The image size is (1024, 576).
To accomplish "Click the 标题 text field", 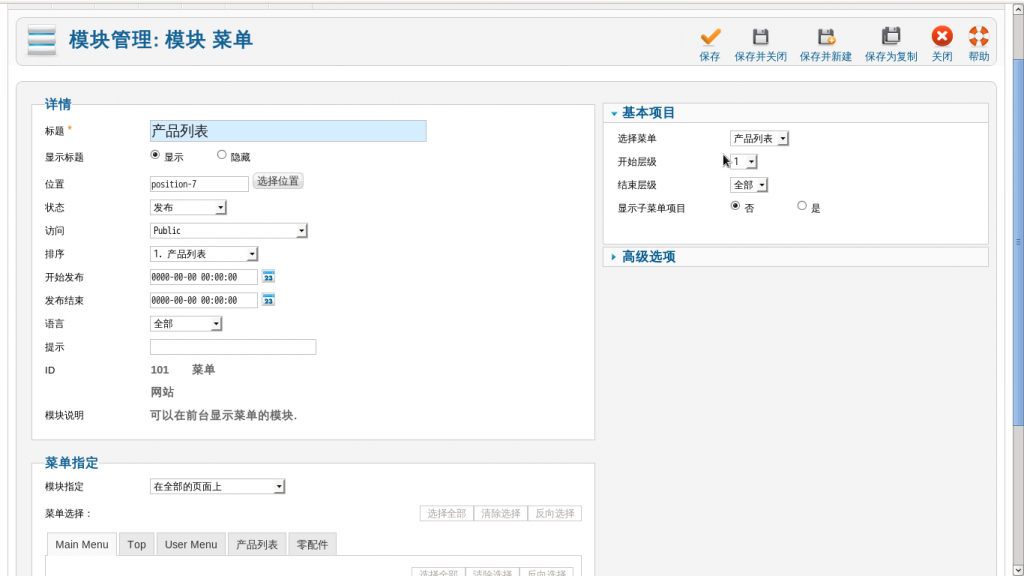I will point(288,131).
